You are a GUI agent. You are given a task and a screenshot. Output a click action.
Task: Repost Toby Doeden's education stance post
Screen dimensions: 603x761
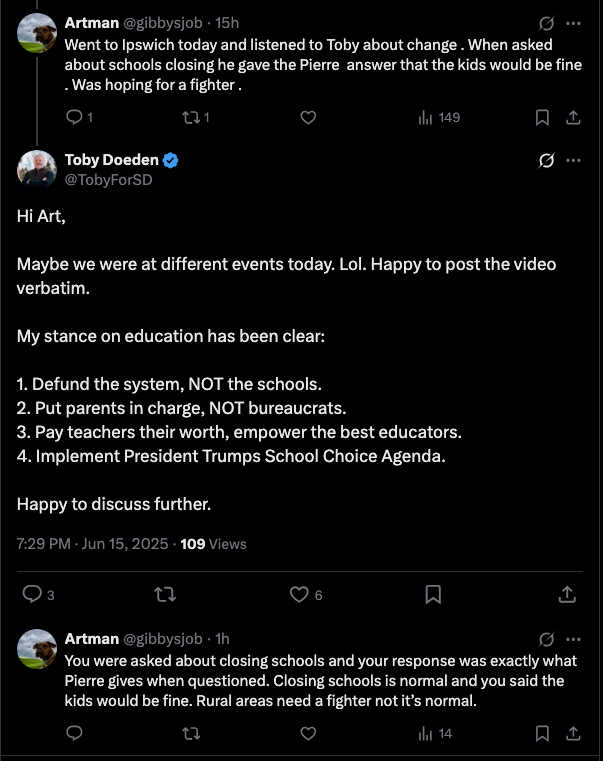[x=165, y=595]
